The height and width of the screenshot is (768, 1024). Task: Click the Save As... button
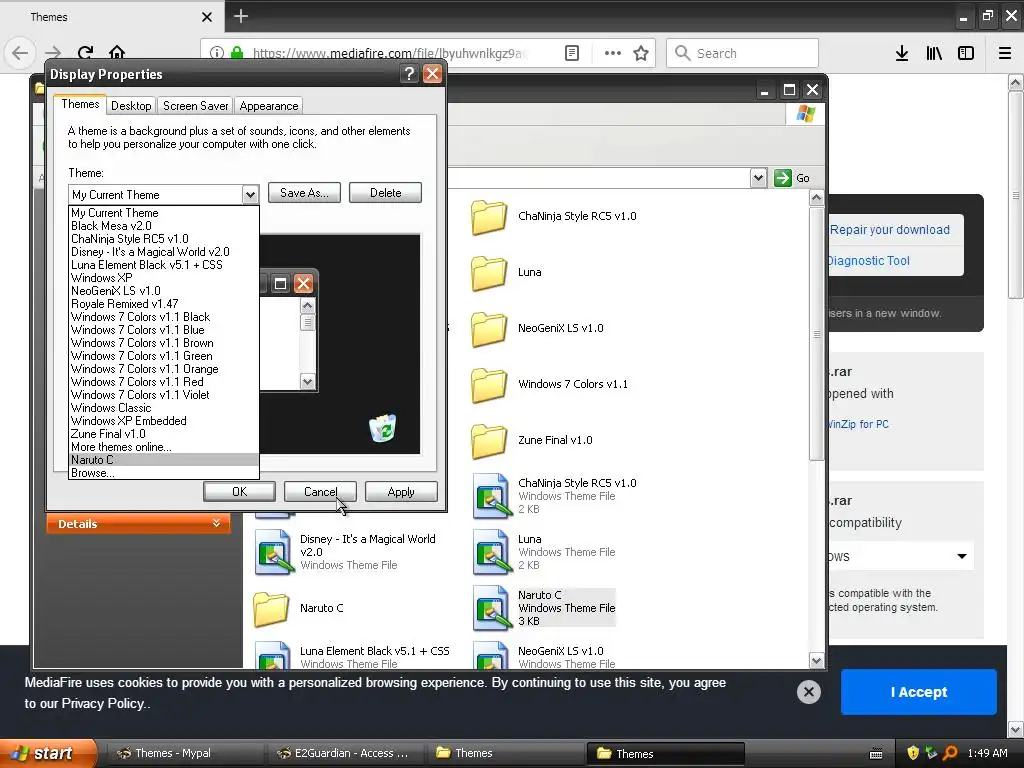click(304, 193)
